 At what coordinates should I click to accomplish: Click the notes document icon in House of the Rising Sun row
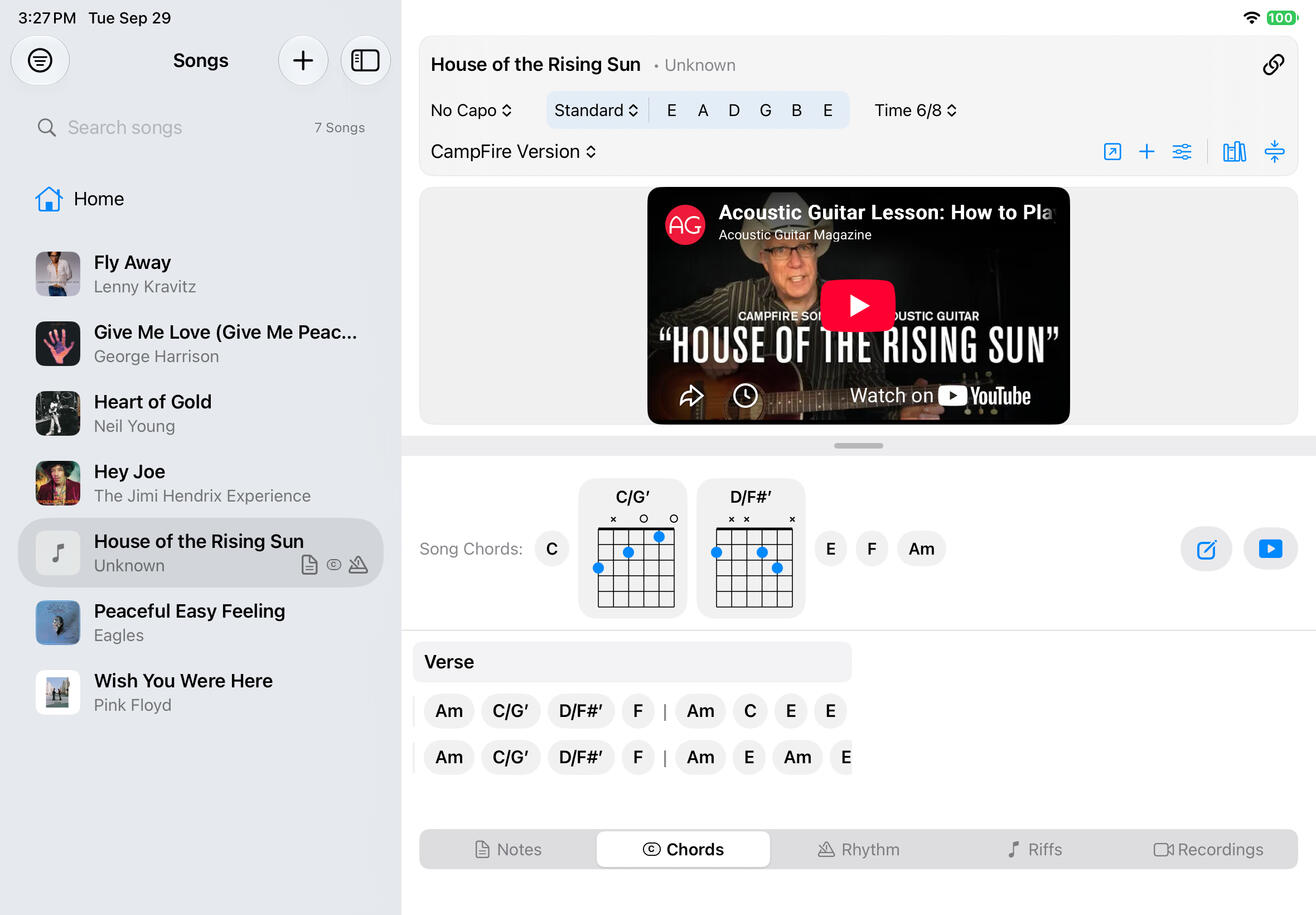(309, 565)
